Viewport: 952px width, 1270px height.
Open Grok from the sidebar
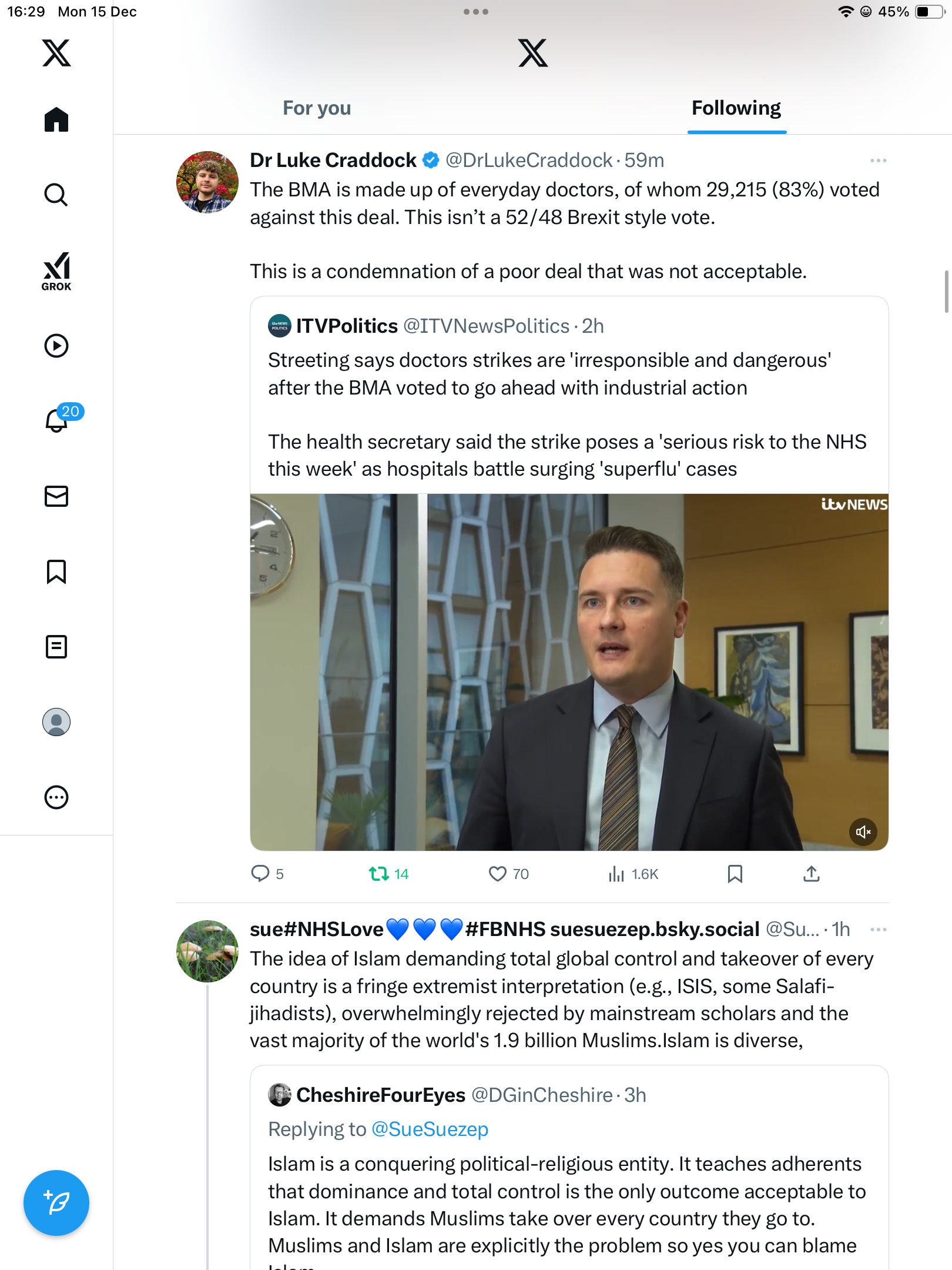point(56,271)
